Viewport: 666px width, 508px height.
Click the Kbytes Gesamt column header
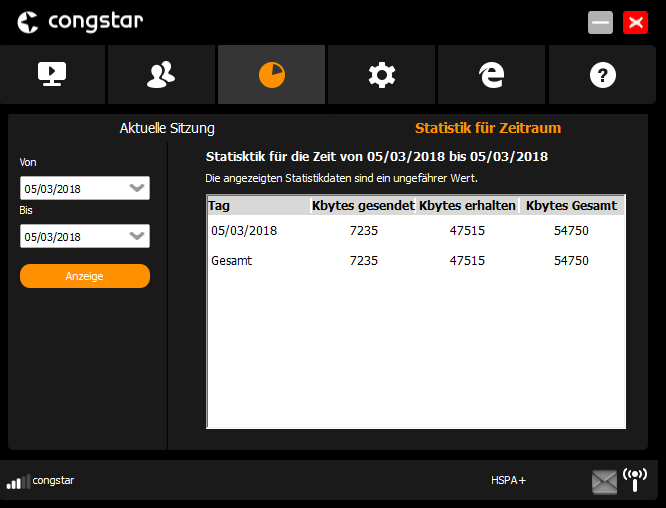click(x=572, y=206)
